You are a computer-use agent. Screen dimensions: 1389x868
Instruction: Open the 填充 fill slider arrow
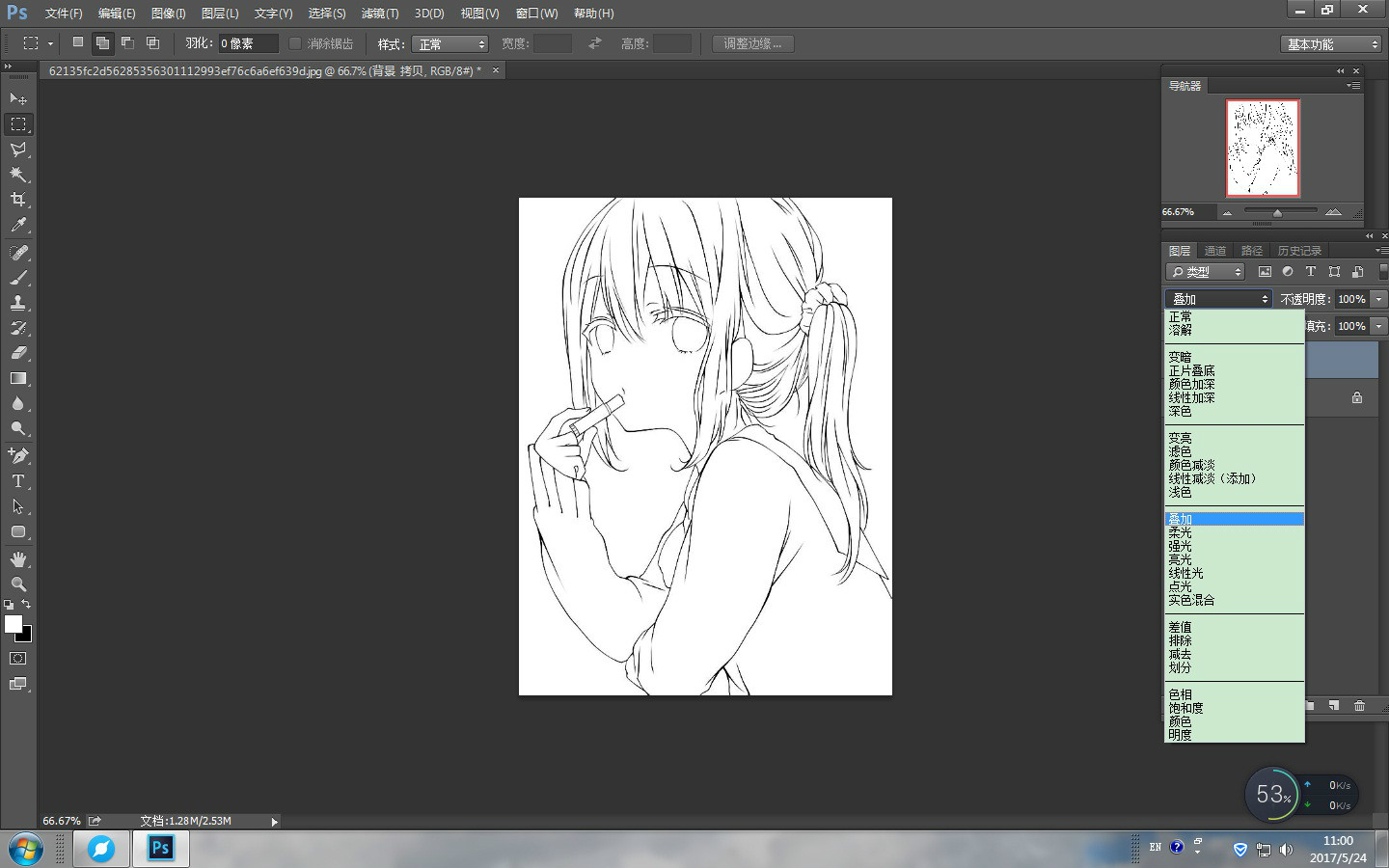pos(1379,326)
